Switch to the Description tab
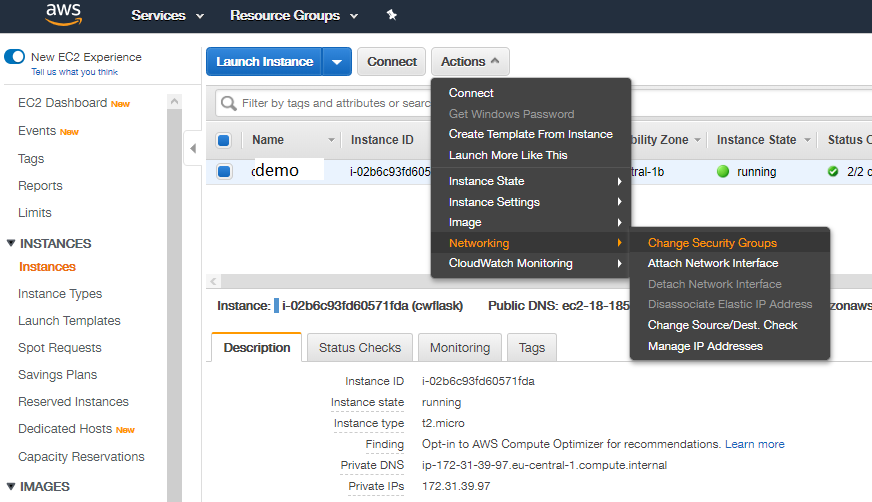The image size is (872, 502). [x=257, y=347]
